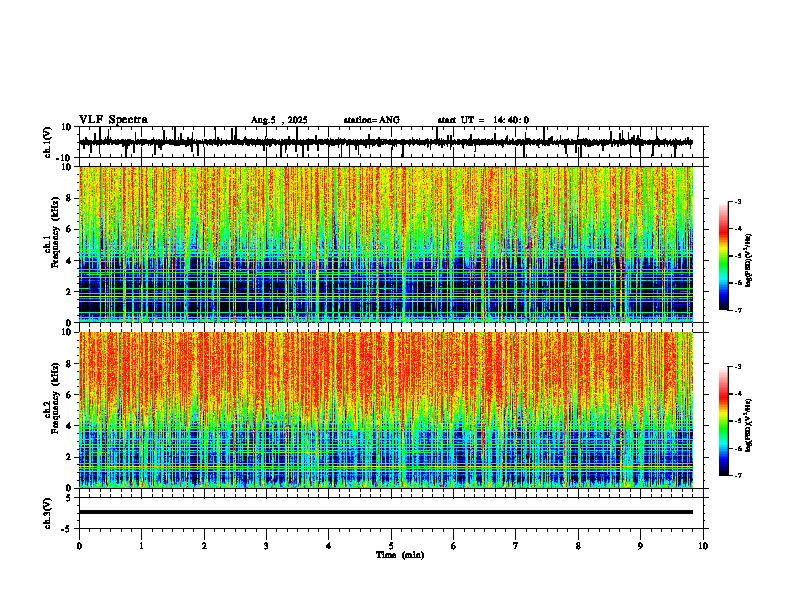Click time axis tick label "3"
The width and height of the screenshot is (792, 612).
click(266, 546)
